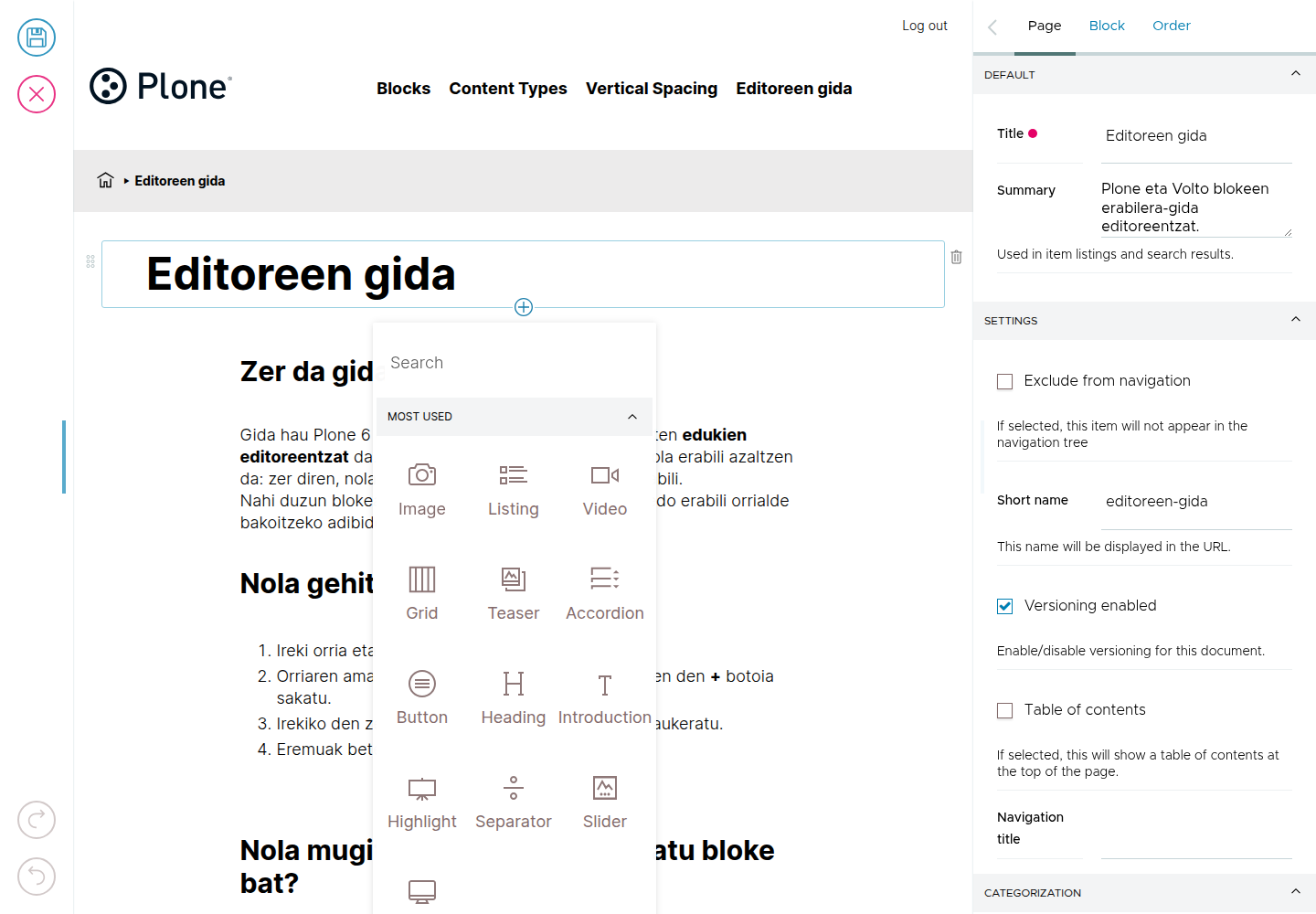Open the Plone logo home link
Screen dimensions: 1316x914
click(x=161, y=87)
